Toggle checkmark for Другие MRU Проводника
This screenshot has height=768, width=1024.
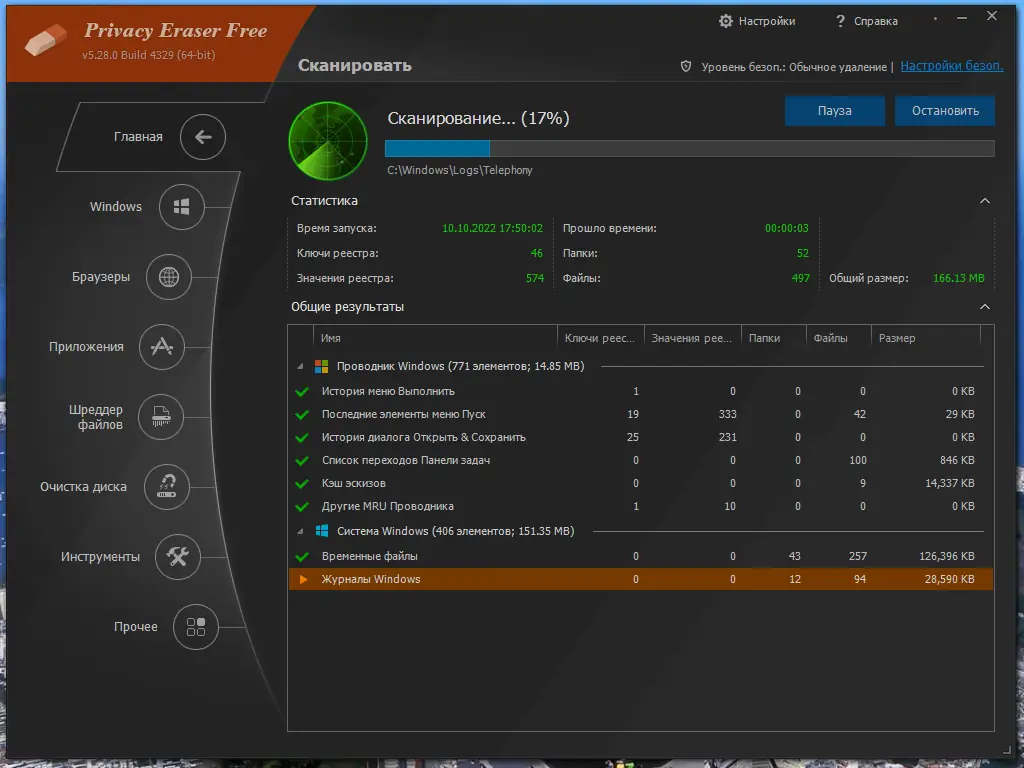302,507
